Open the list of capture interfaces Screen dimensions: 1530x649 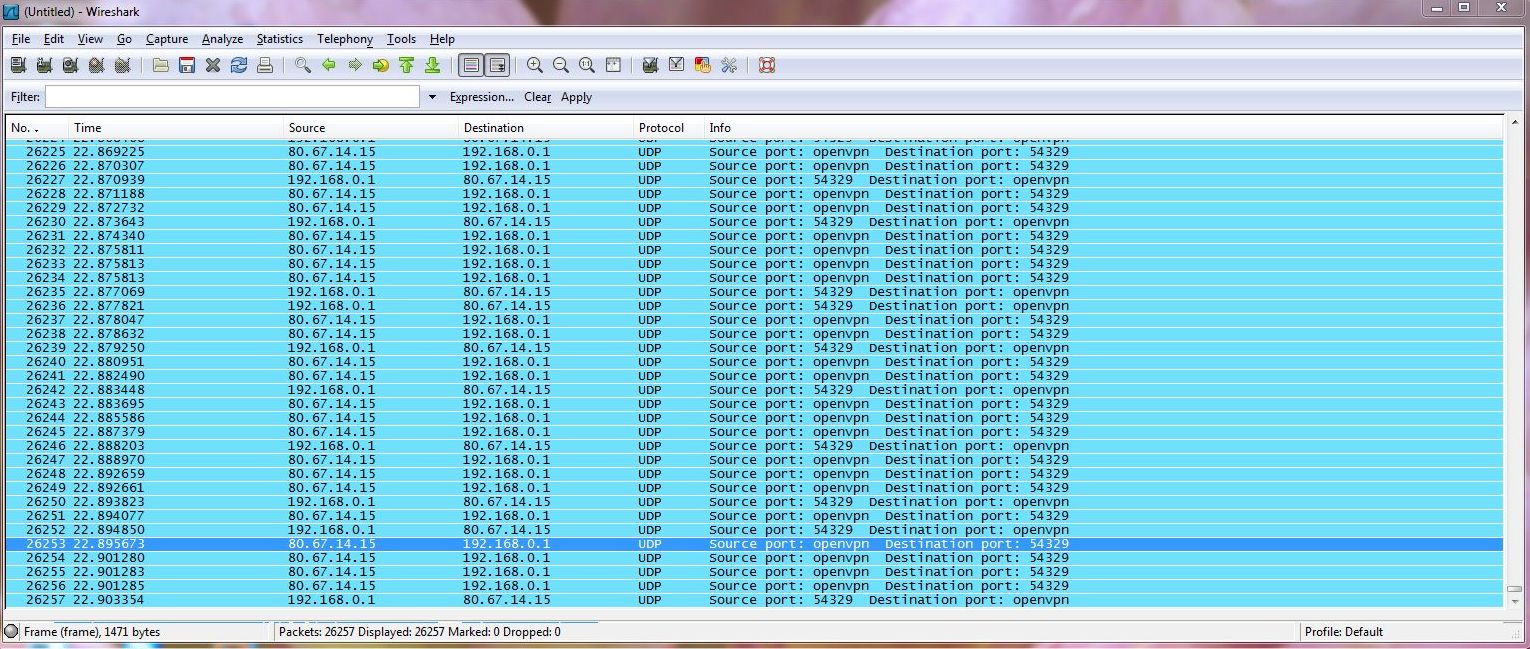coord(18,65)
